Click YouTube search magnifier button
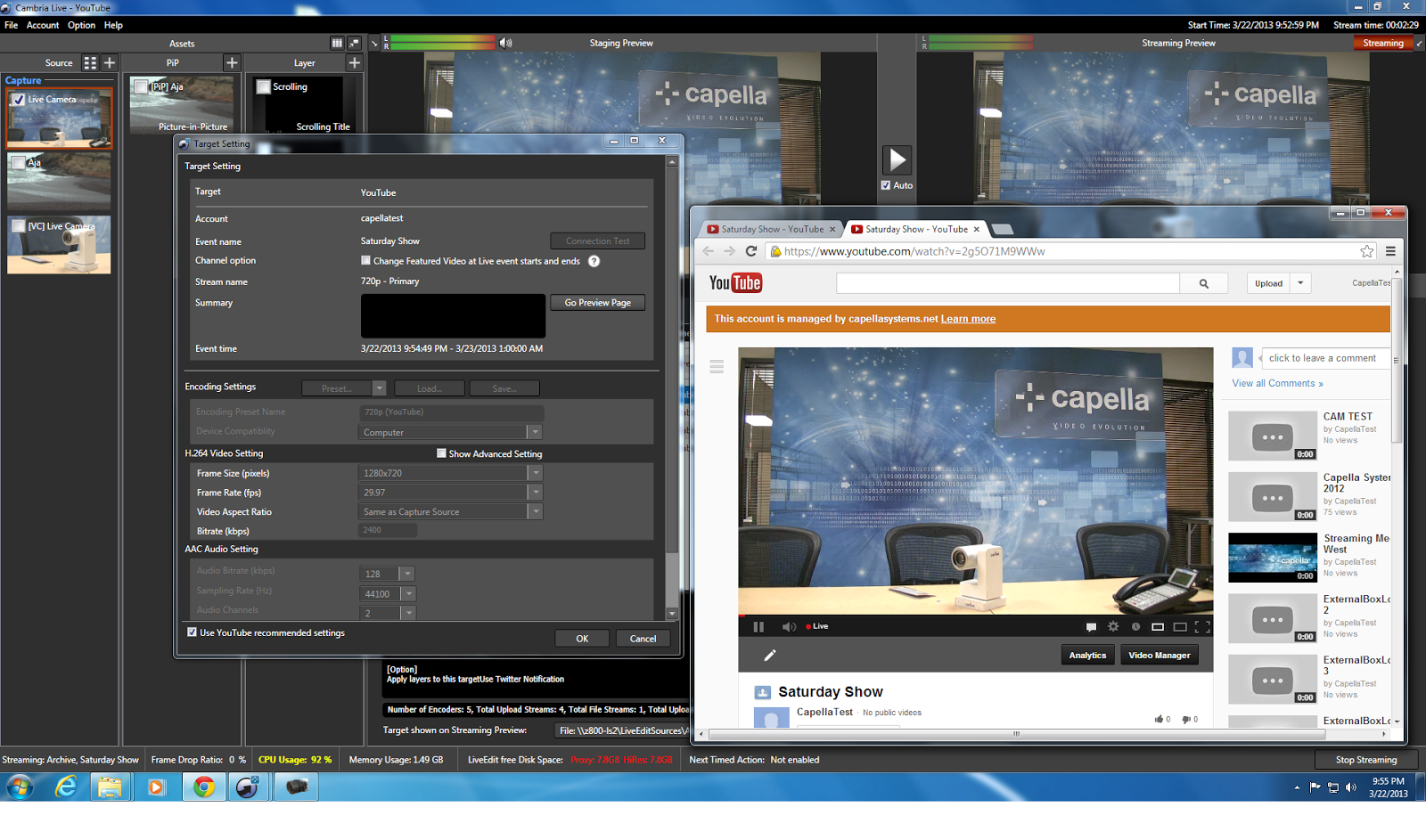This screenshot has width=1426, height=840. click(x=1204, y=283)
